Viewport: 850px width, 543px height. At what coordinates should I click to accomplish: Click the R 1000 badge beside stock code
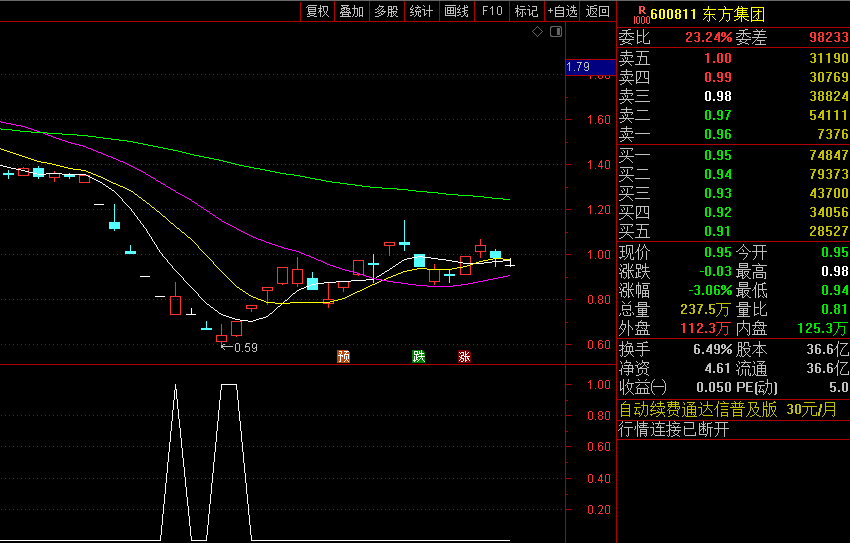640,13
